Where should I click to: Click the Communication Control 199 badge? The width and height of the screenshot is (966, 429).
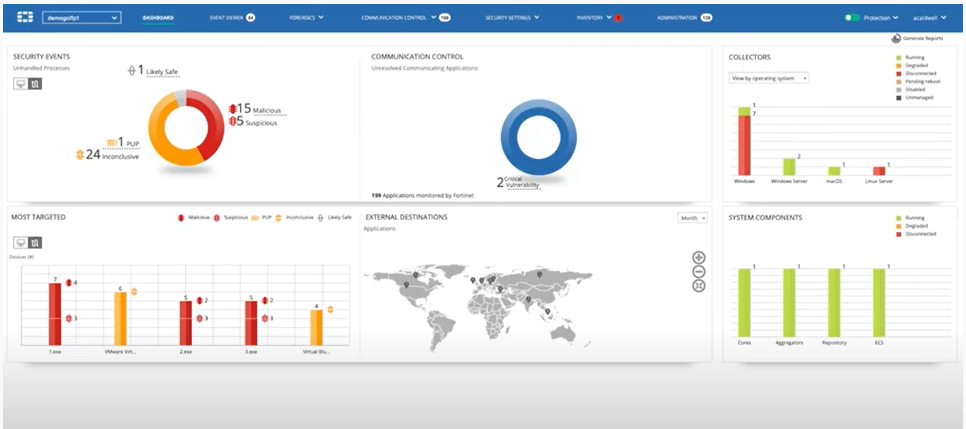[x=445, y=18]
